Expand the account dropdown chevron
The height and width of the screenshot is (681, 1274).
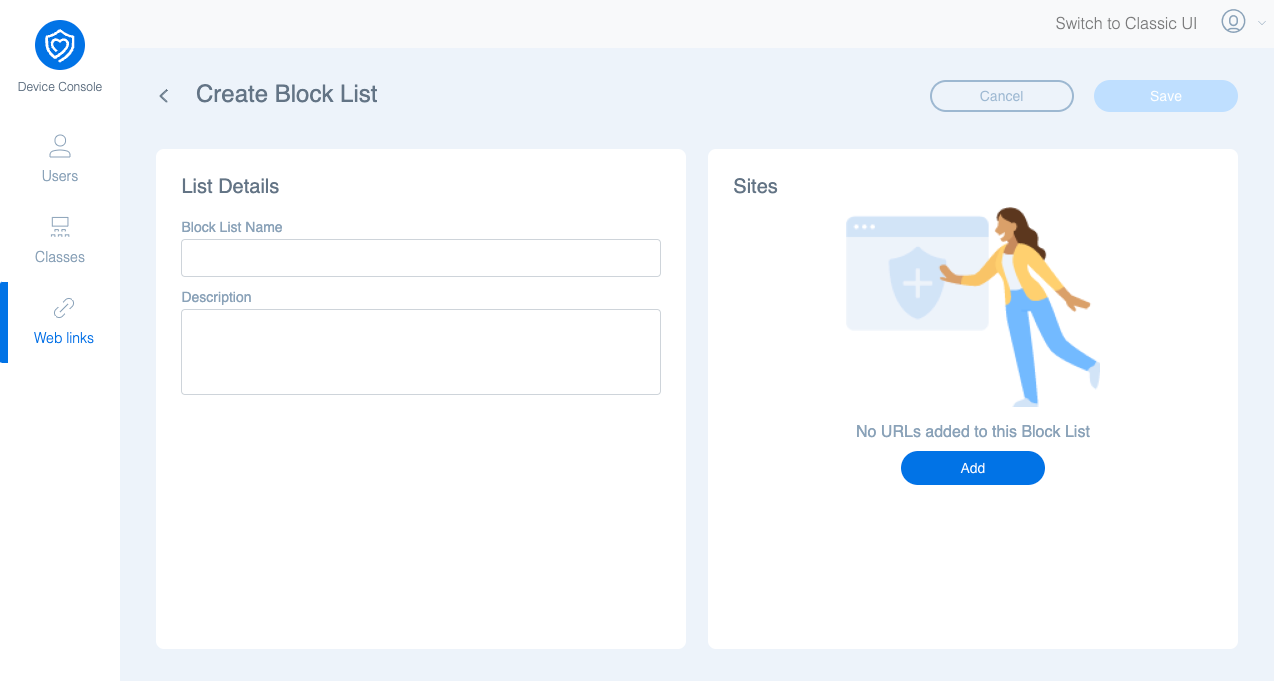1261,23
